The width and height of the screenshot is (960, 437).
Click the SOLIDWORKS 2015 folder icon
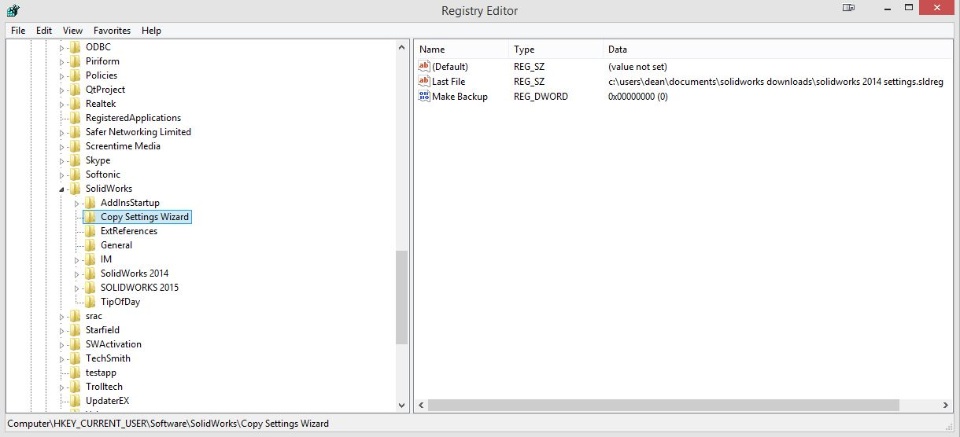click(90, 287)
